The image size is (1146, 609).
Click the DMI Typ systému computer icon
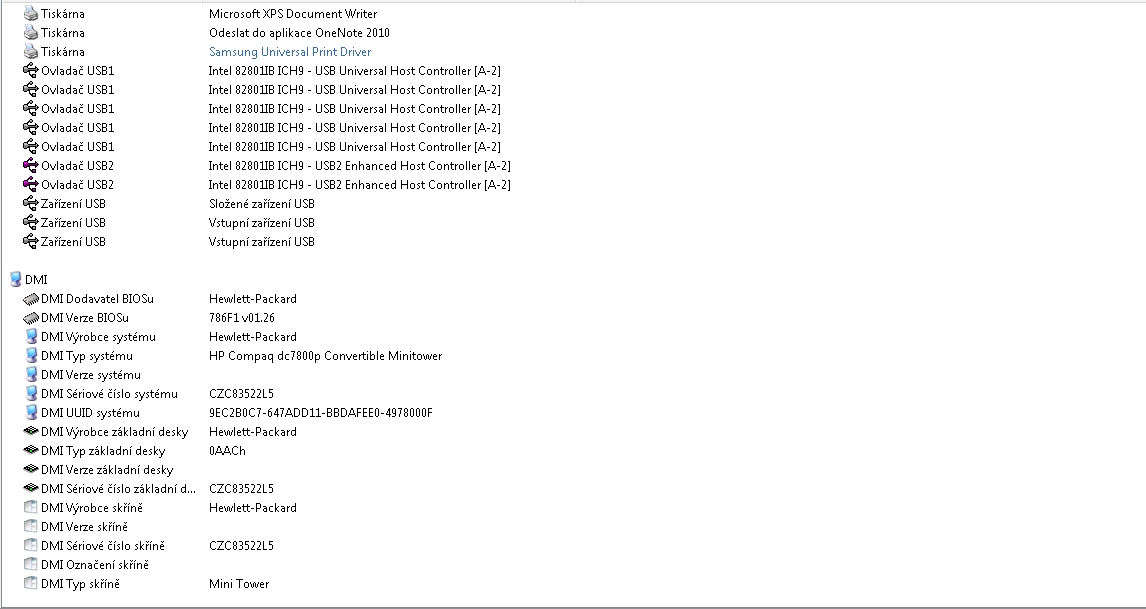31,355
